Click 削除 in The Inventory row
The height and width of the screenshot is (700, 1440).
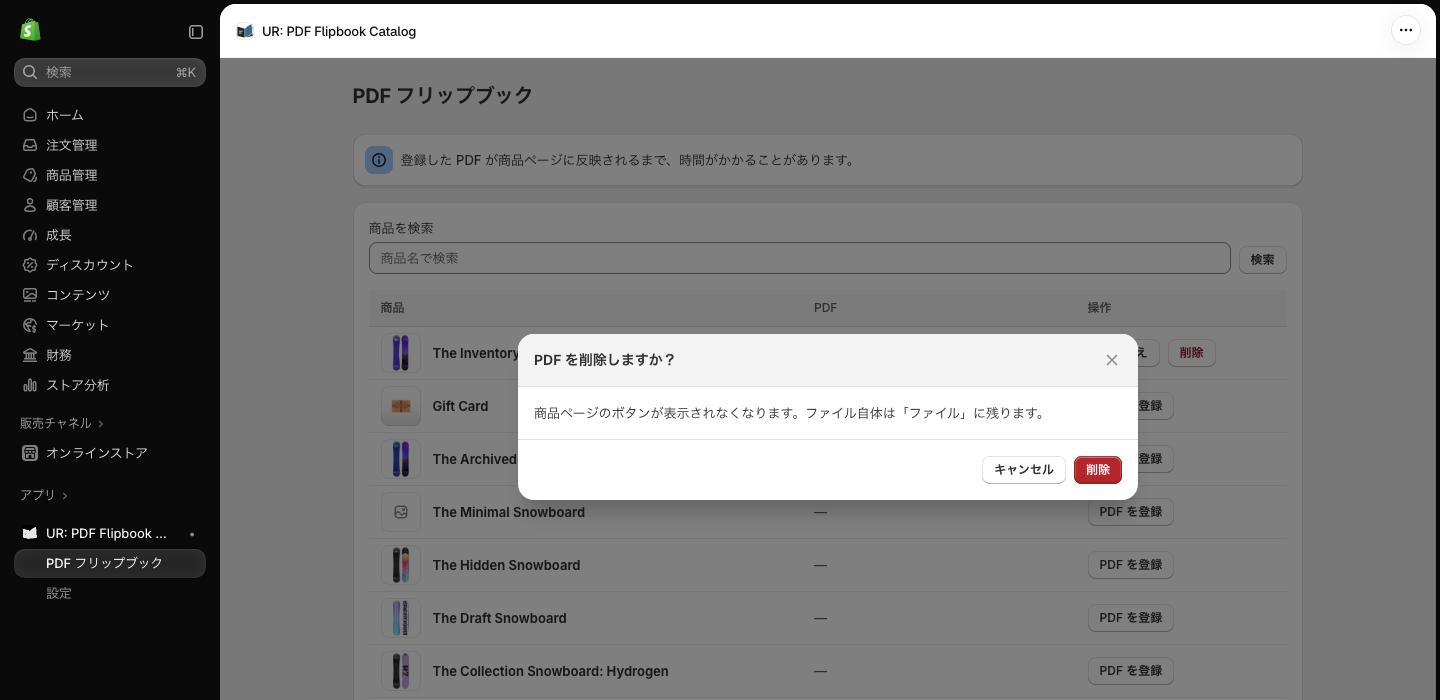tap(1192, 353)
